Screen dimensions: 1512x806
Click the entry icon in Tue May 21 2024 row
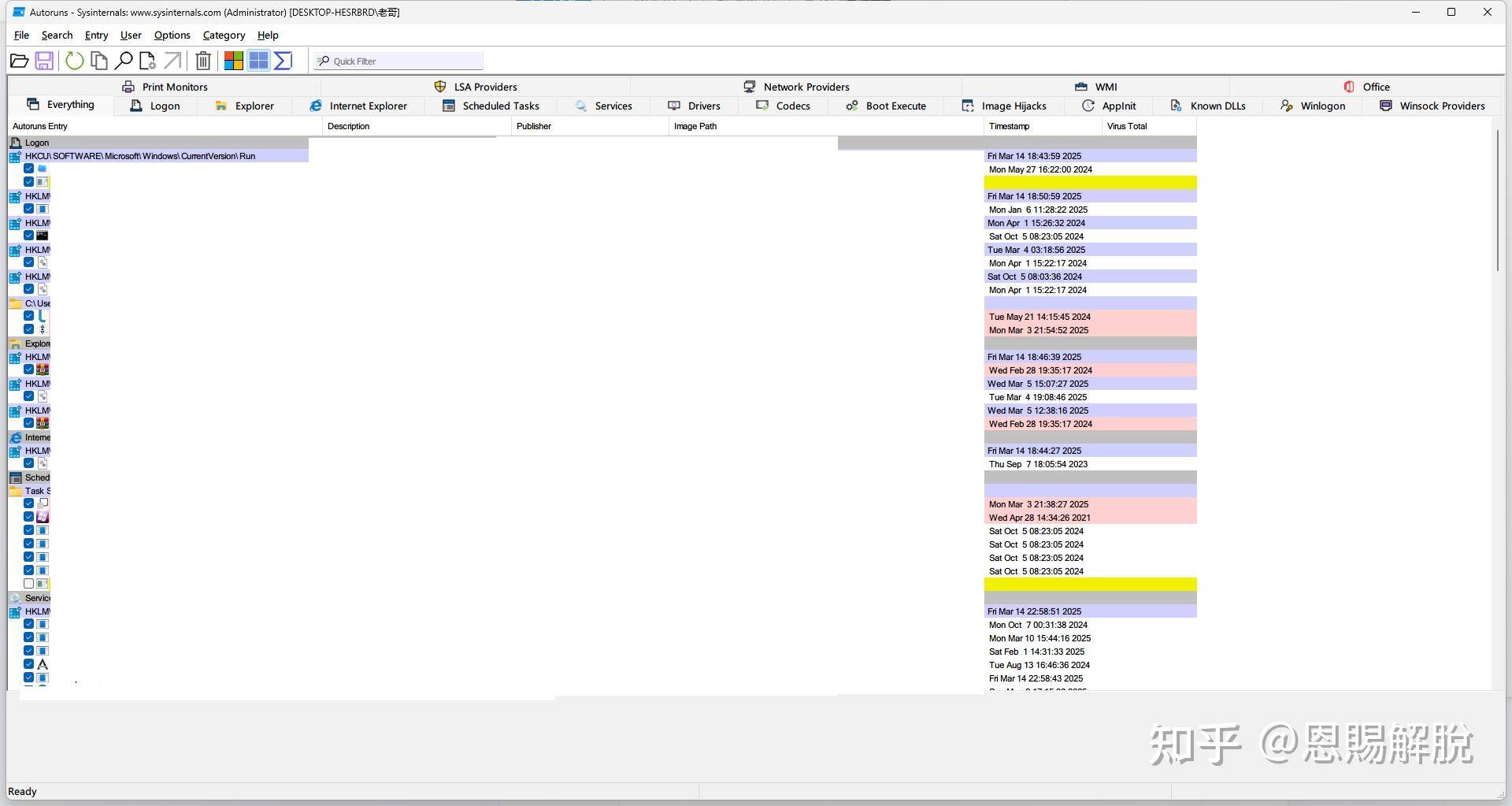tap(43, 316)
